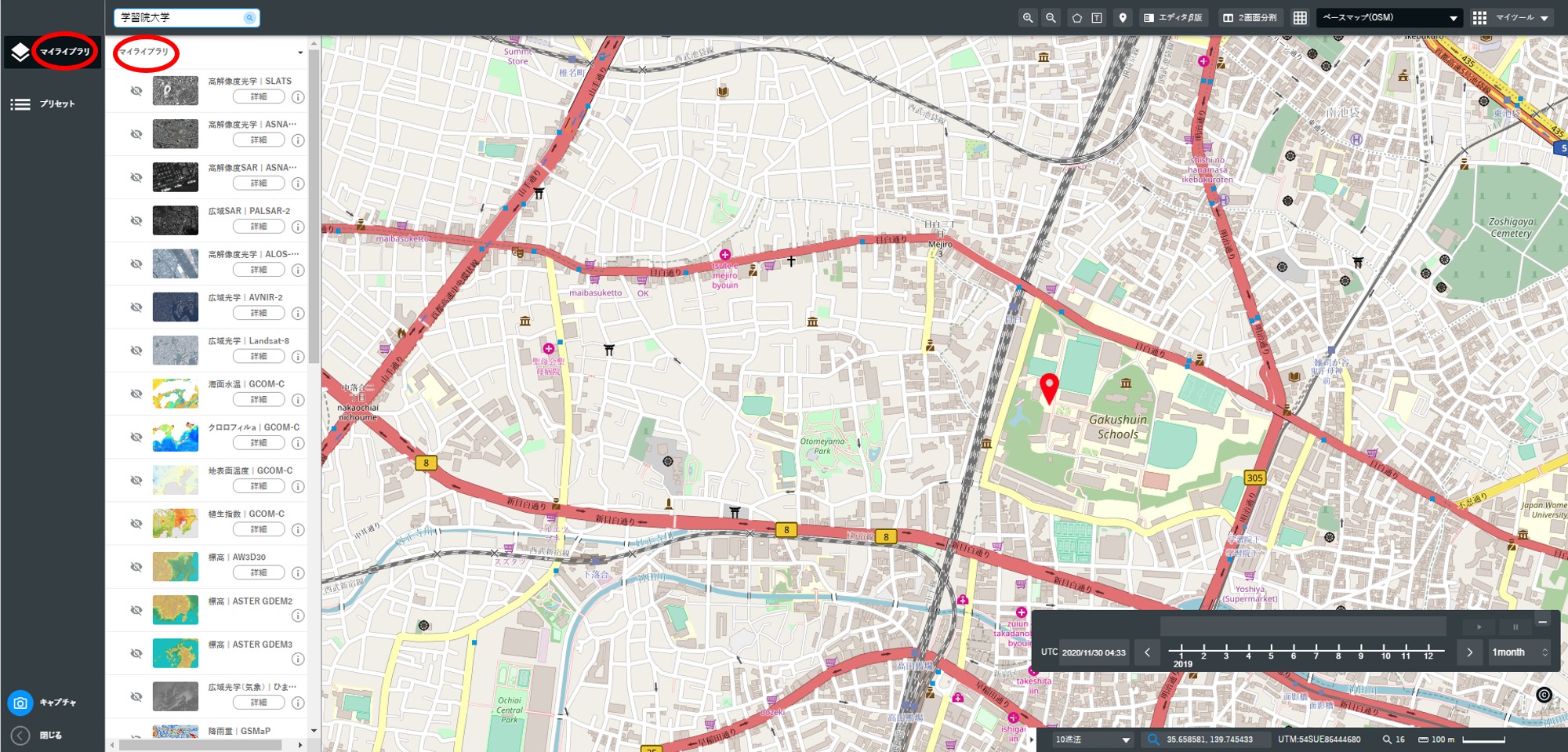The image size is (1568, 752).
Task: Enable 2画面分割 split view
Action: point(1250,18)
